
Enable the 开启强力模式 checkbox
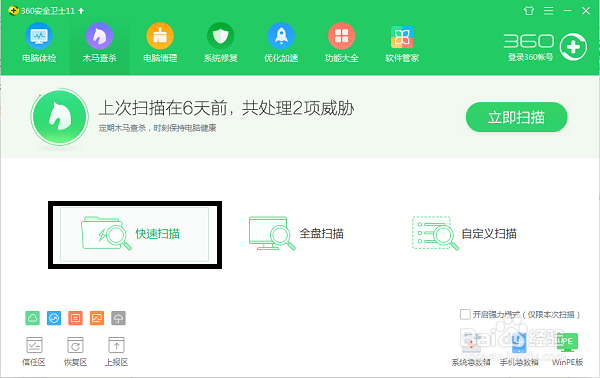(465, 314)
